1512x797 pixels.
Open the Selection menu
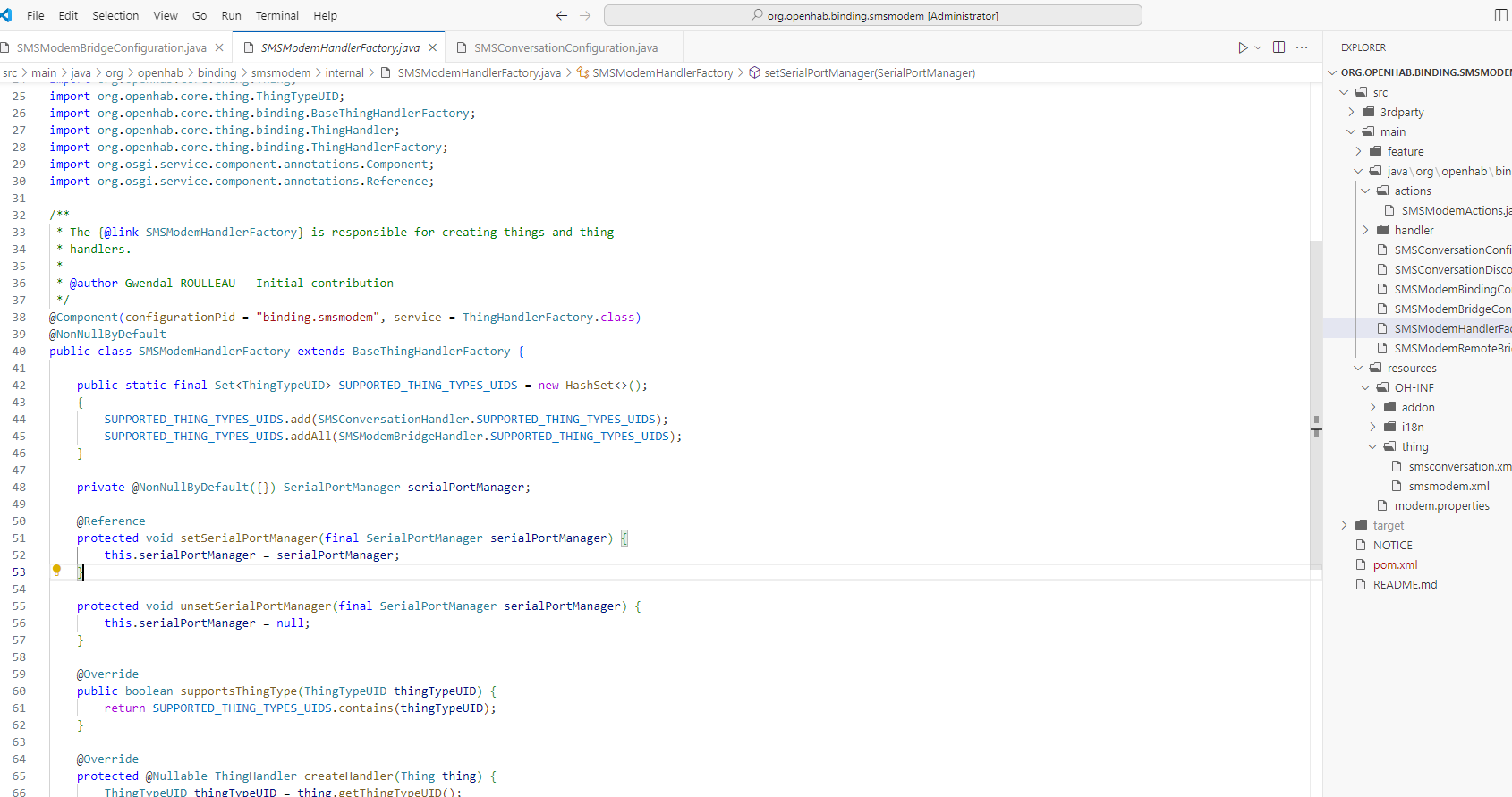click(115, 15)
